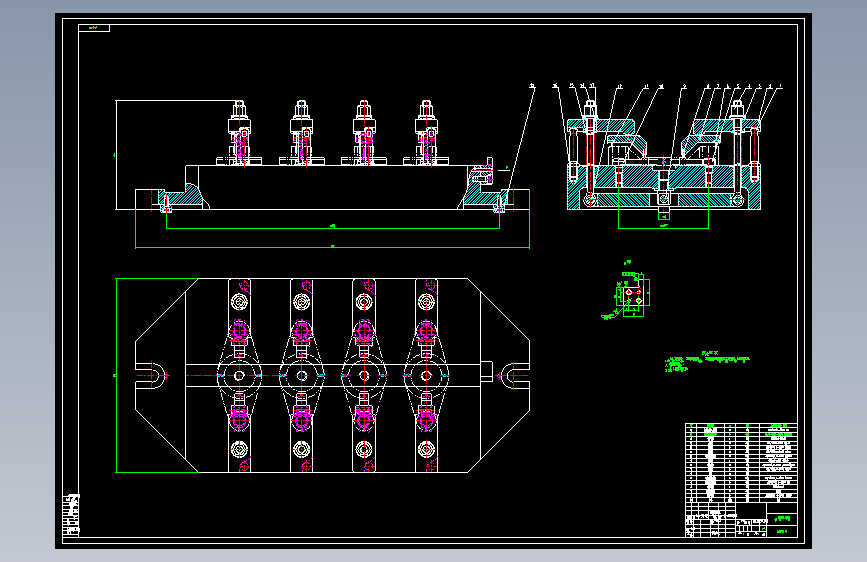
Task: Select the parts list table above the title block
Action: pos(741,462)
